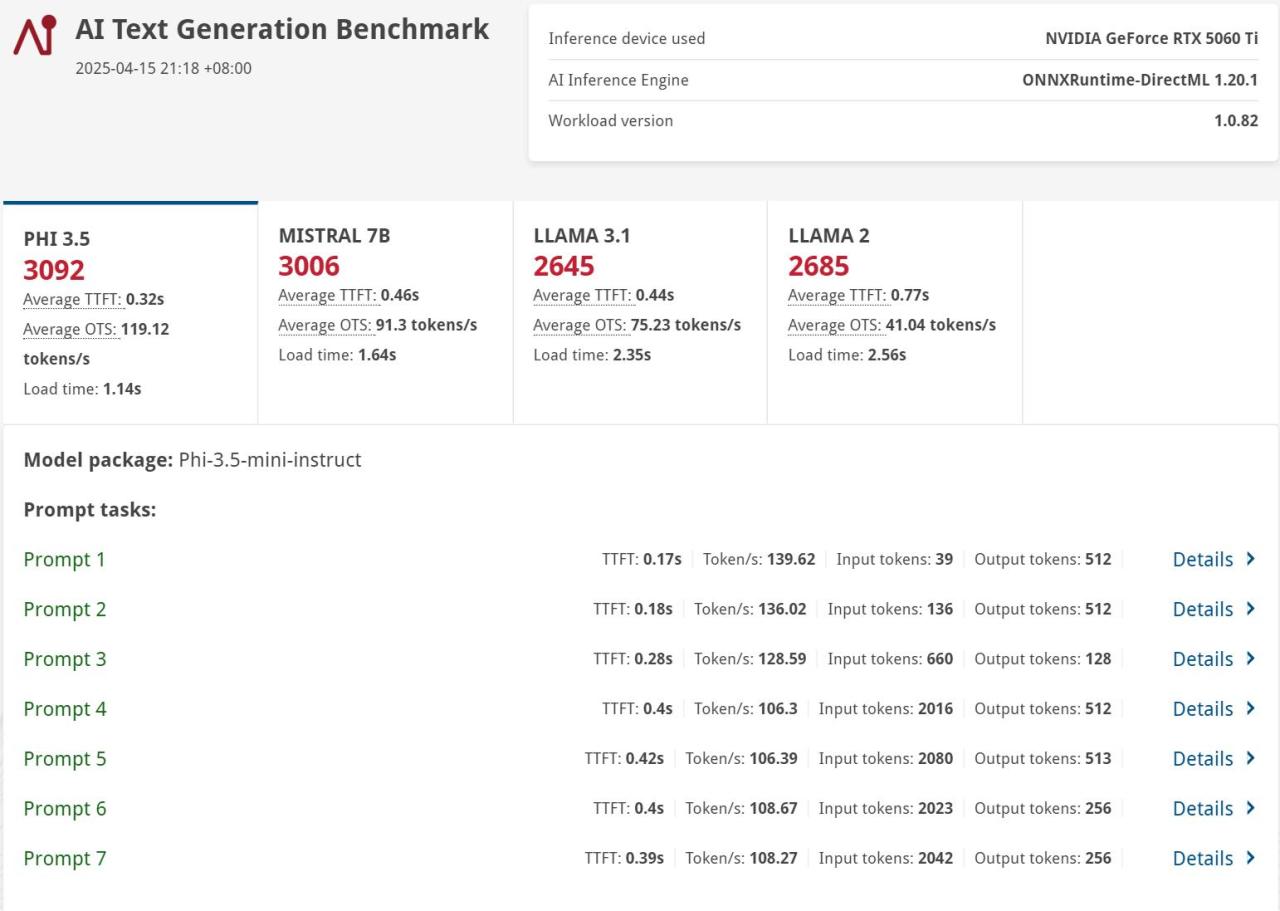
Task: Switch to the MISTRAL 7B tab
Action: point(334,236)
